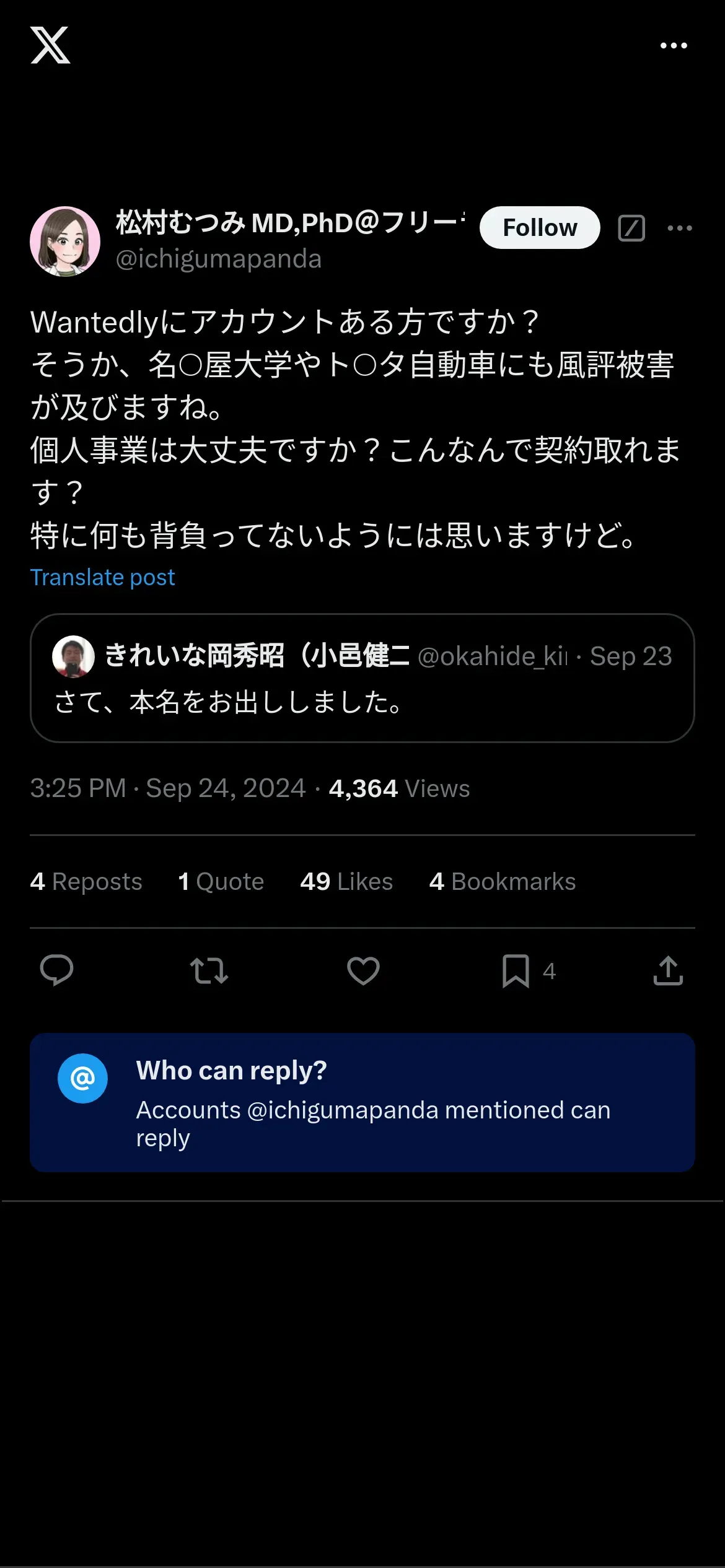Toggle the bookmark icon on the post
Image resolution: width=725 pixels, height=1568 pixels.
click(x=516, y=970)
